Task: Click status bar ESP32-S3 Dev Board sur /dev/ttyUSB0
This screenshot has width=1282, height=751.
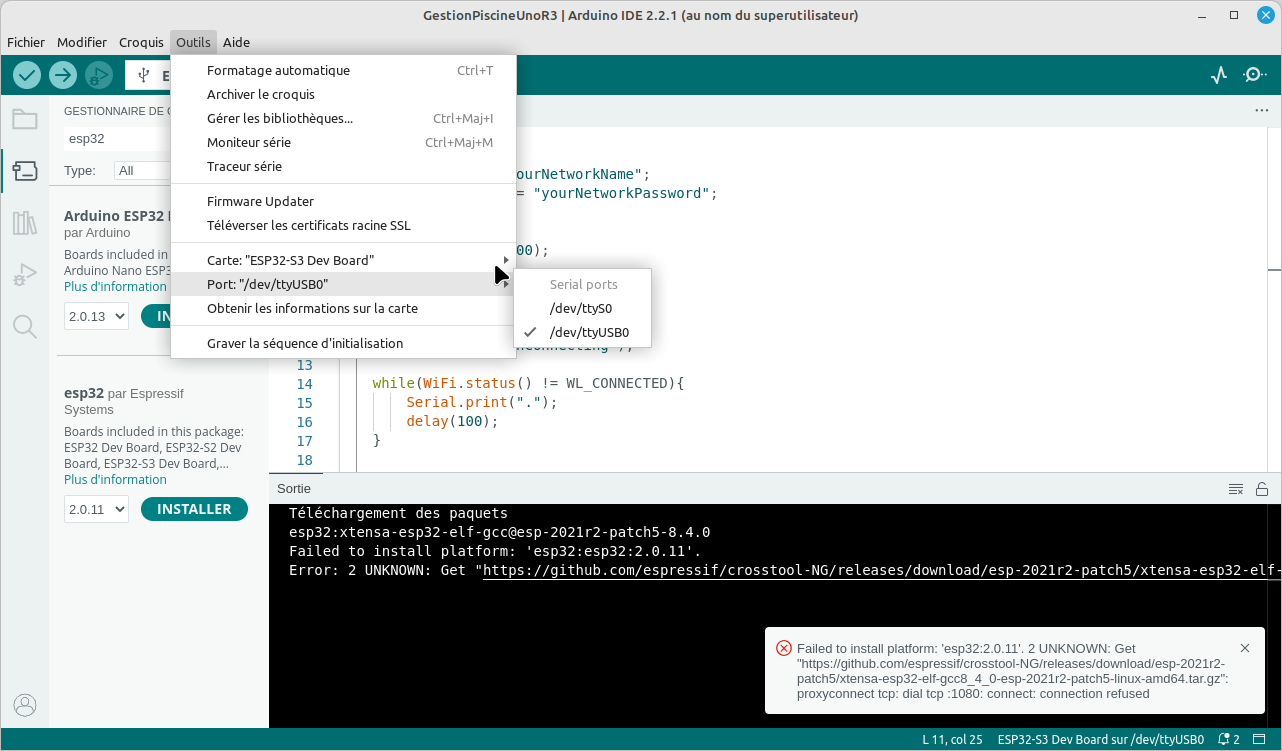Action: click(x=1101, y=740)
